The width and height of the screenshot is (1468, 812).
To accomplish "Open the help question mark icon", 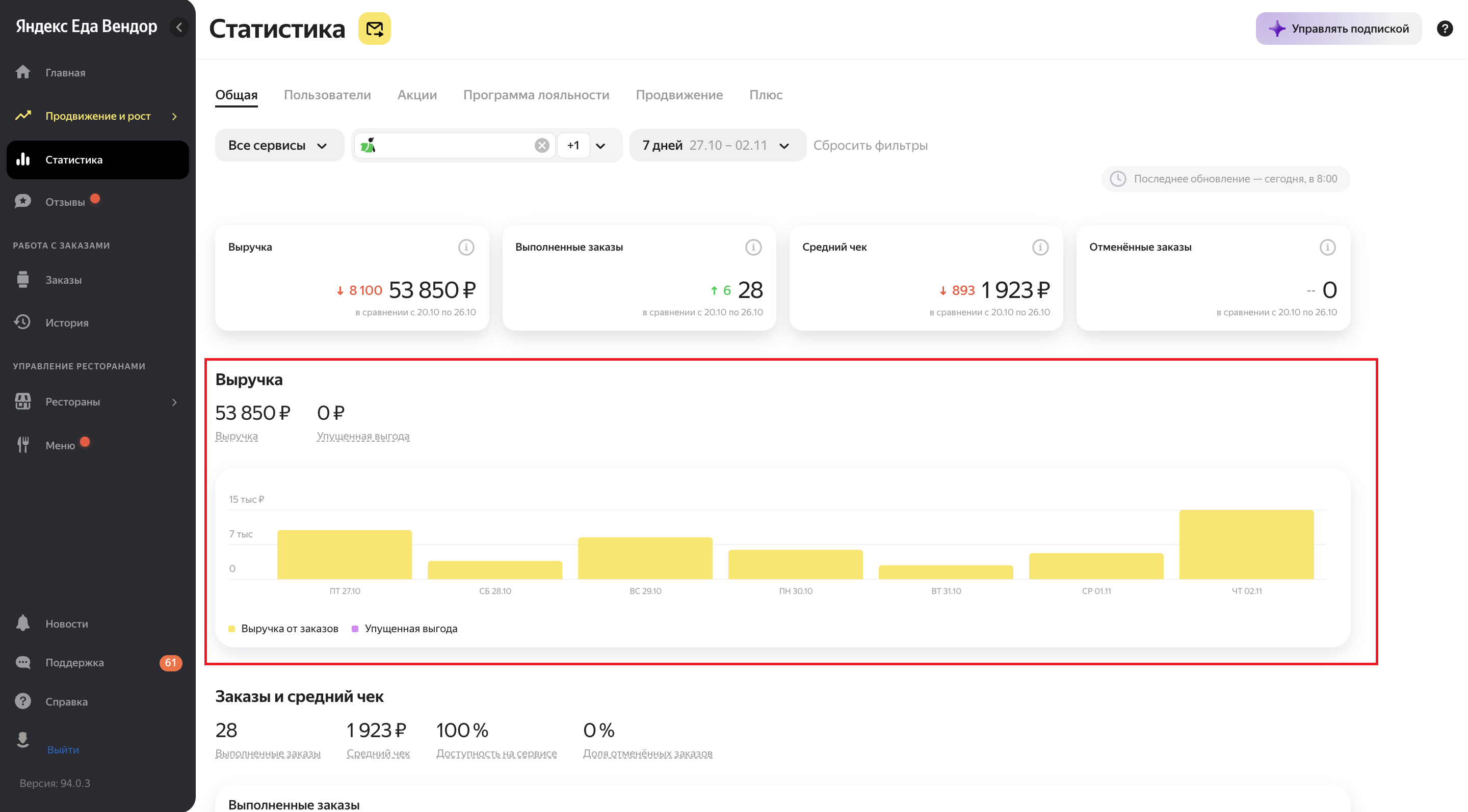I will tap(1444, 29).
